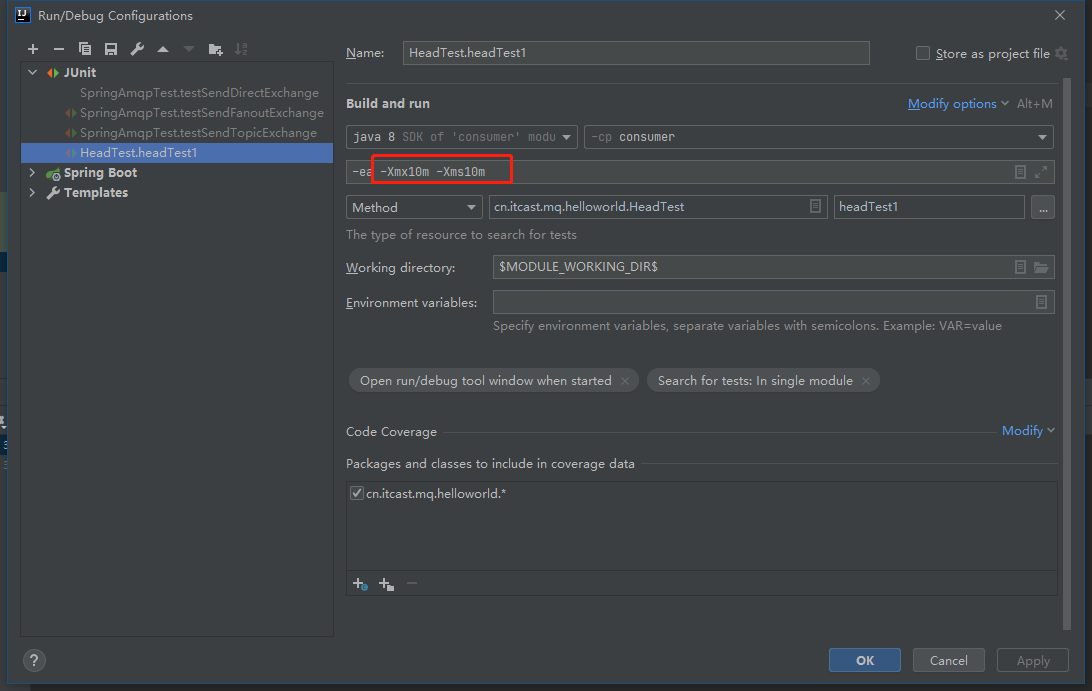Select the Templates category label
Viewport: 1092px width, 691px height.
tap(96, 192)
